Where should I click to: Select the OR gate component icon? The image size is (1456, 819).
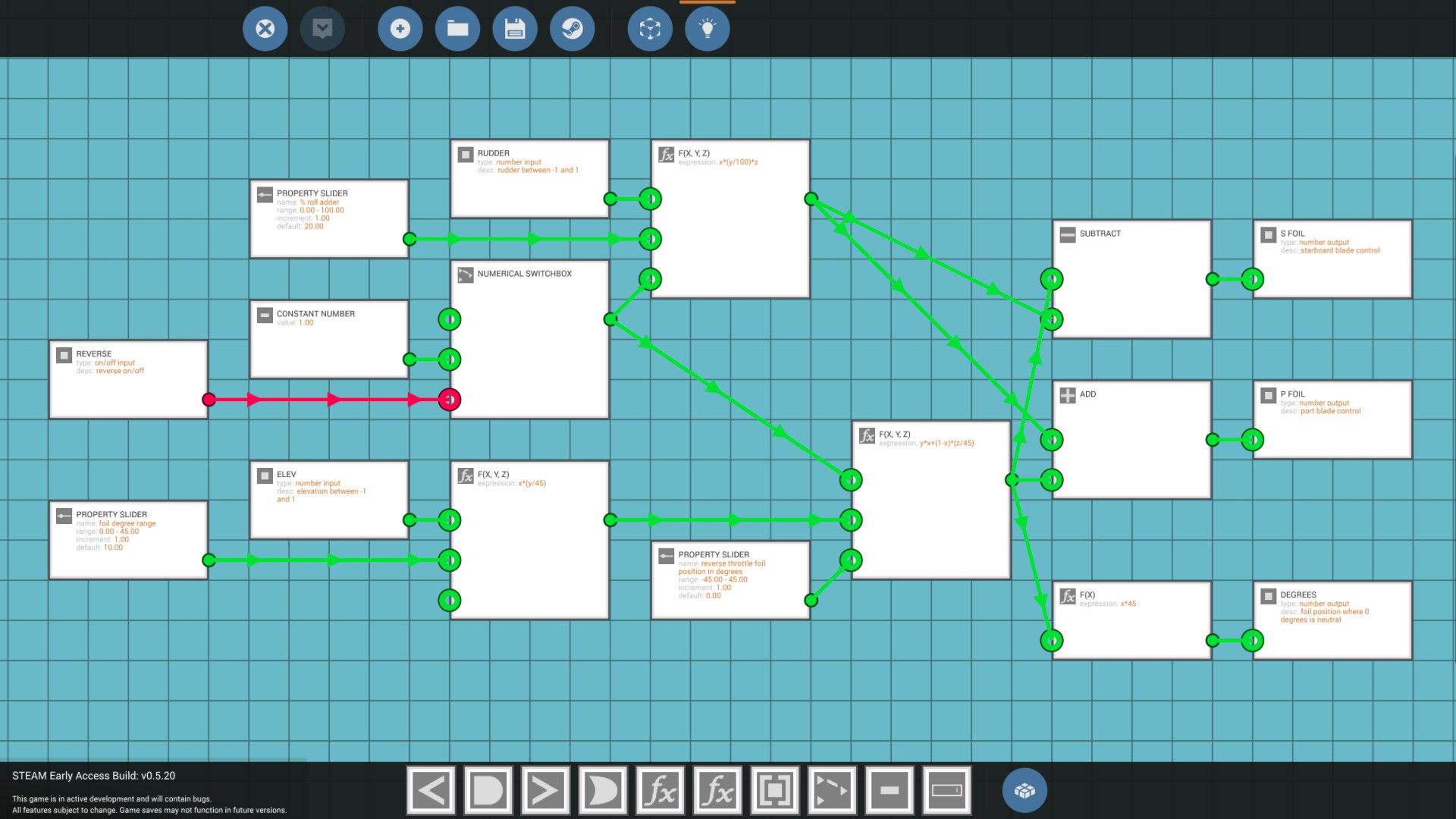[x=603, y=790]
